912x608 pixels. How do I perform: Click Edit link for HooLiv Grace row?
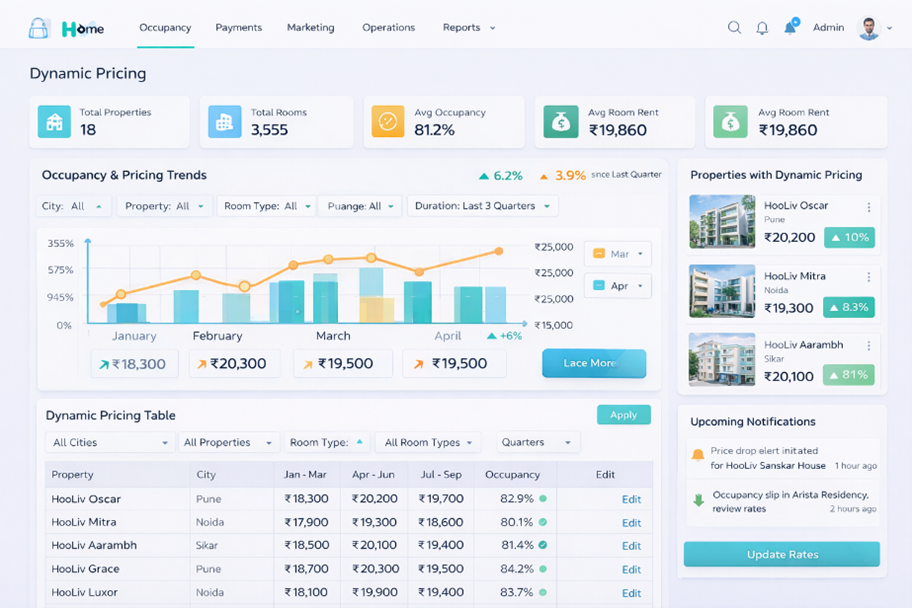tap(631, 569)
